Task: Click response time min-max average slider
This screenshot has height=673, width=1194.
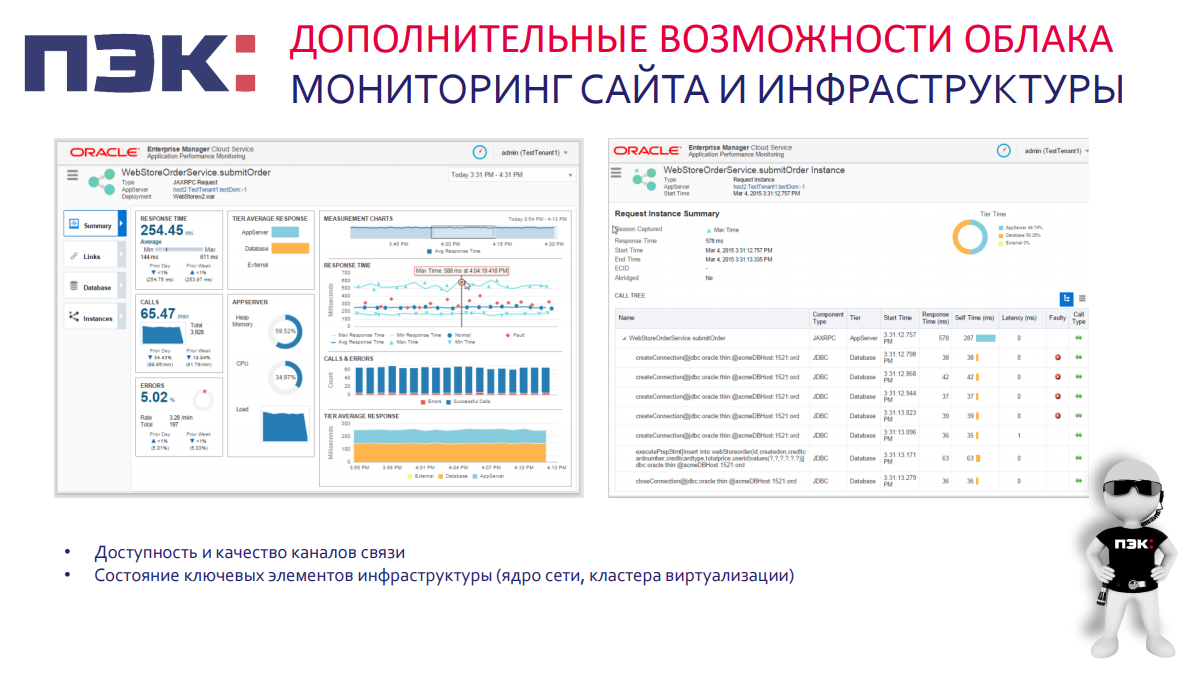Action: (180, 249)
